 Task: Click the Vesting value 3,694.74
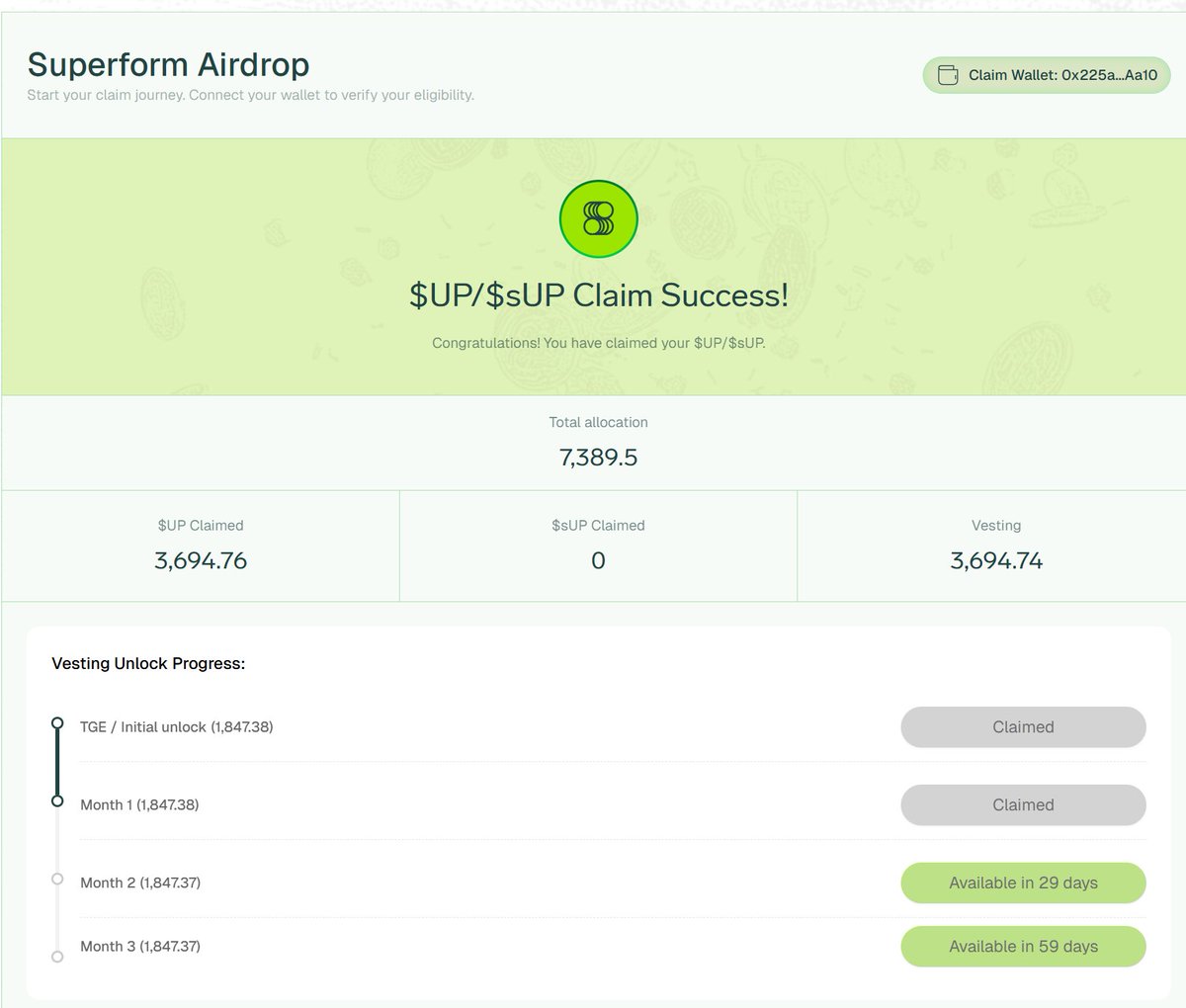[996, 561]
